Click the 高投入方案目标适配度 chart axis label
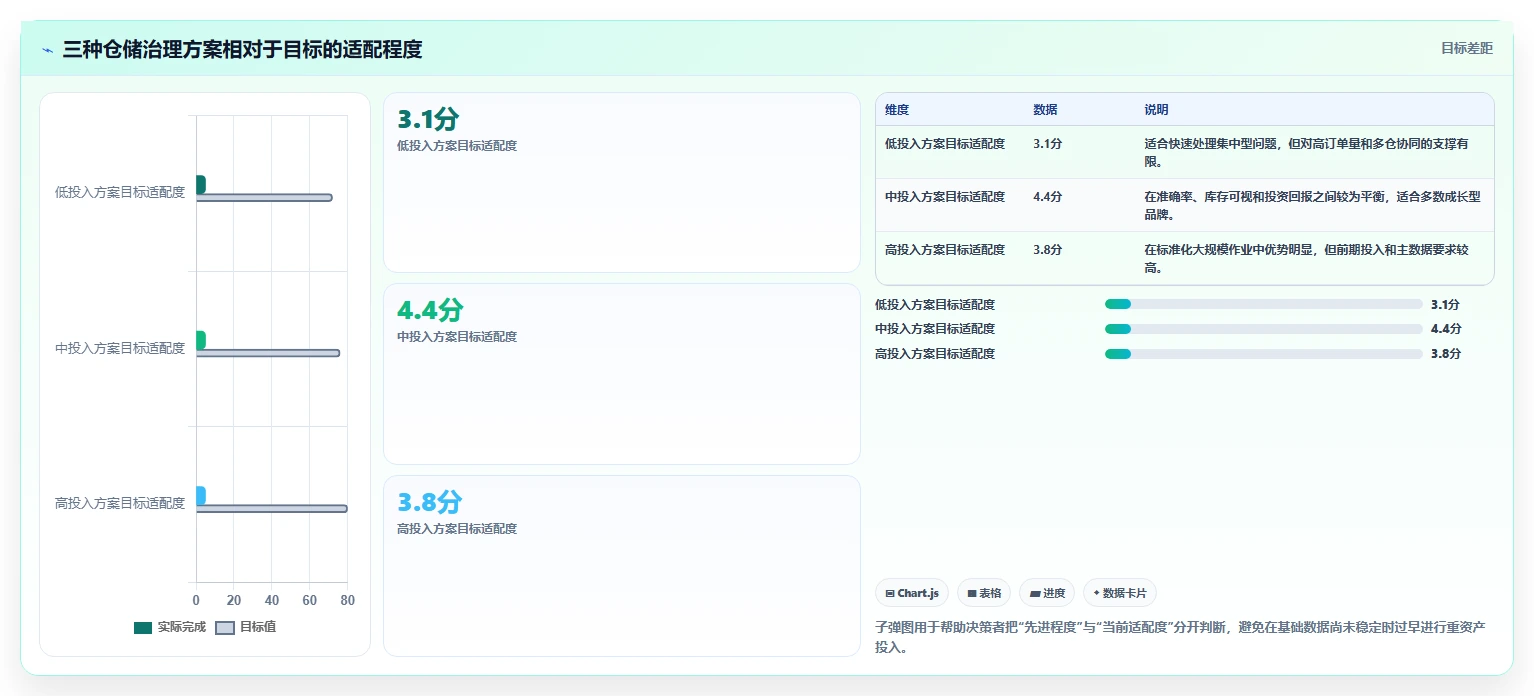1534x696 pixels. (120, 503)
